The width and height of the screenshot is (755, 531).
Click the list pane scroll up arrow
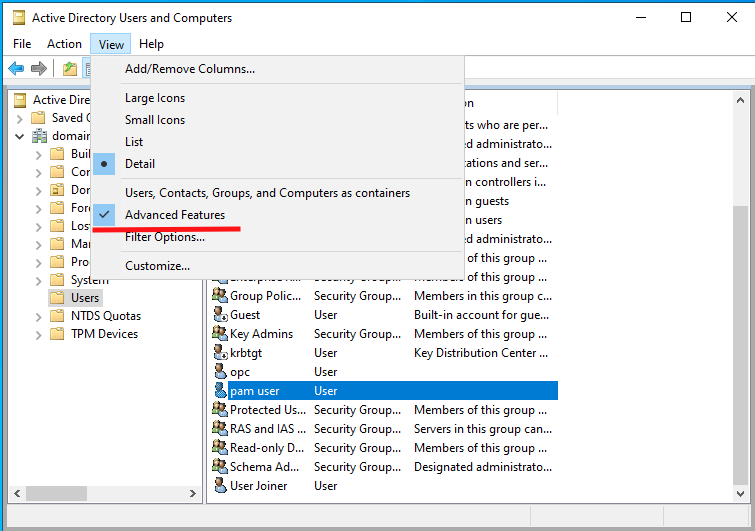740,101
